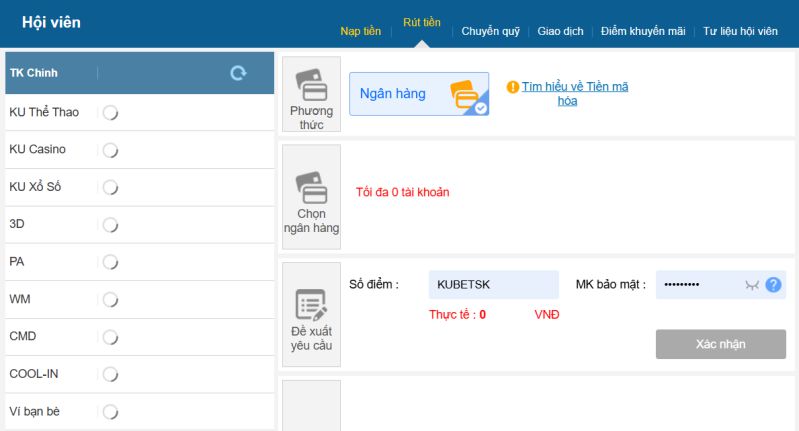Select the COOL-IN row label
The image size is (799, 431).
click(x=34, y=374)
